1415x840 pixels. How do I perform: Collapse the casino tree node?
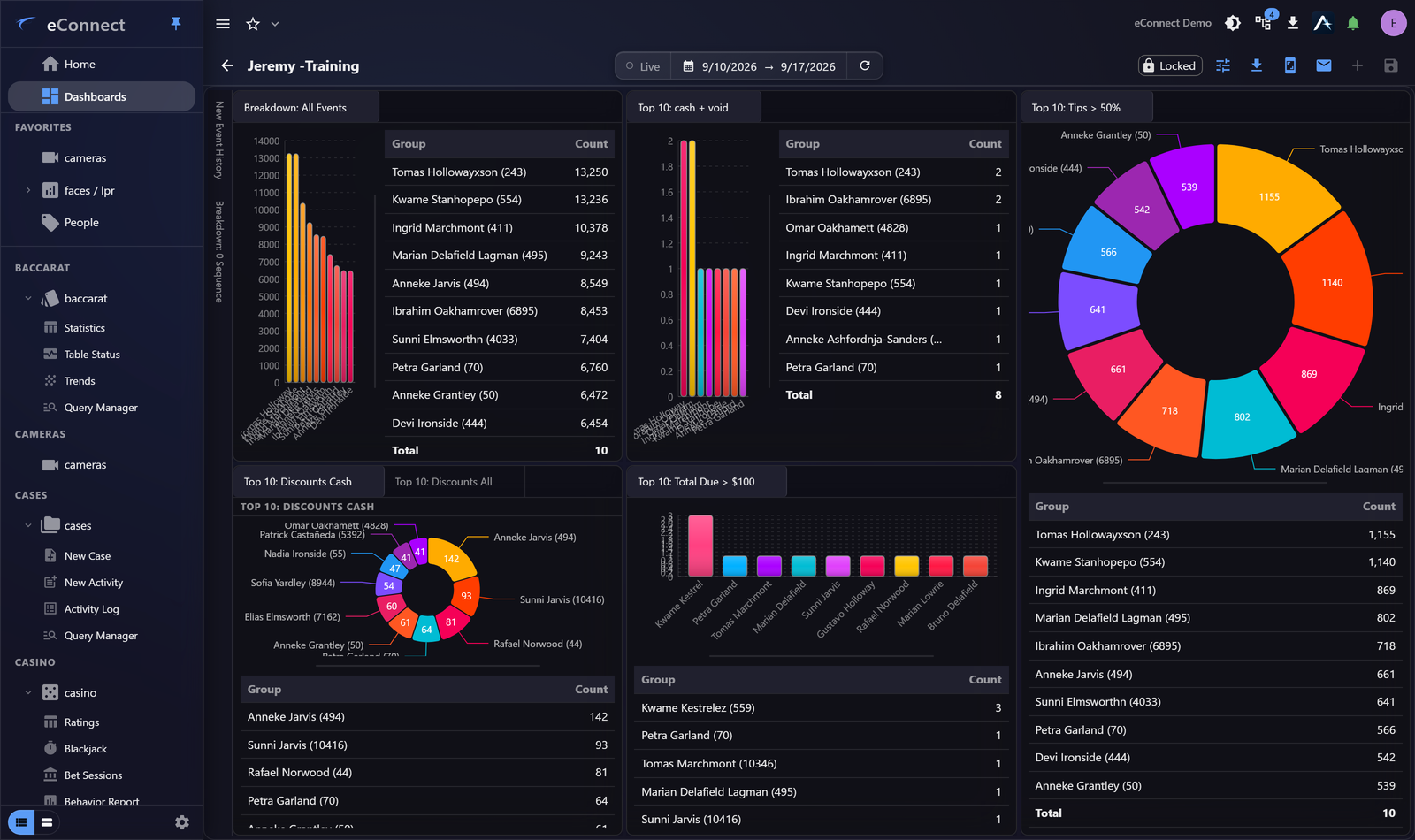(x=28, y=692)
